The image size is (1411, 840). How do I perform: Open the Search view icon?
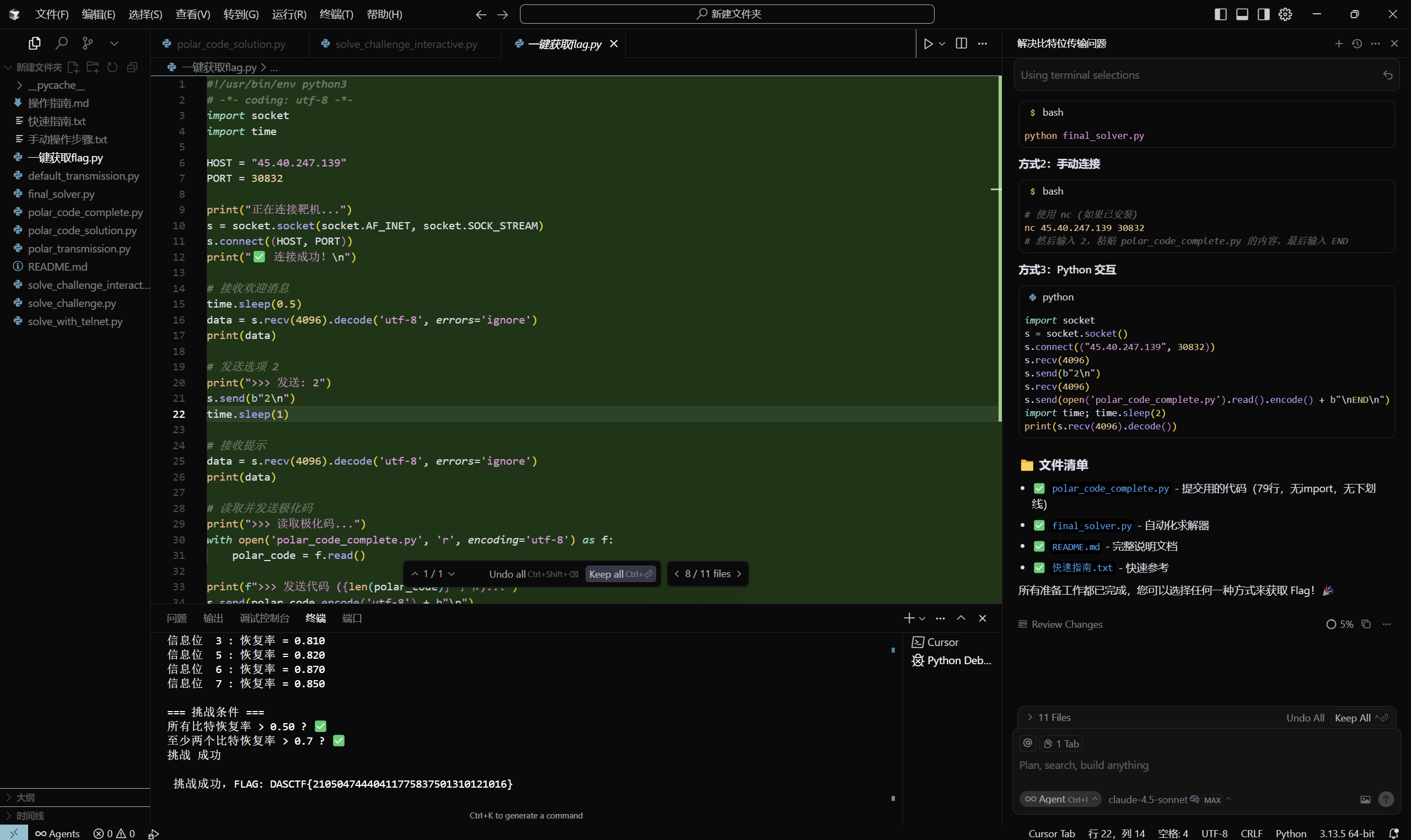tap(61, 43)
